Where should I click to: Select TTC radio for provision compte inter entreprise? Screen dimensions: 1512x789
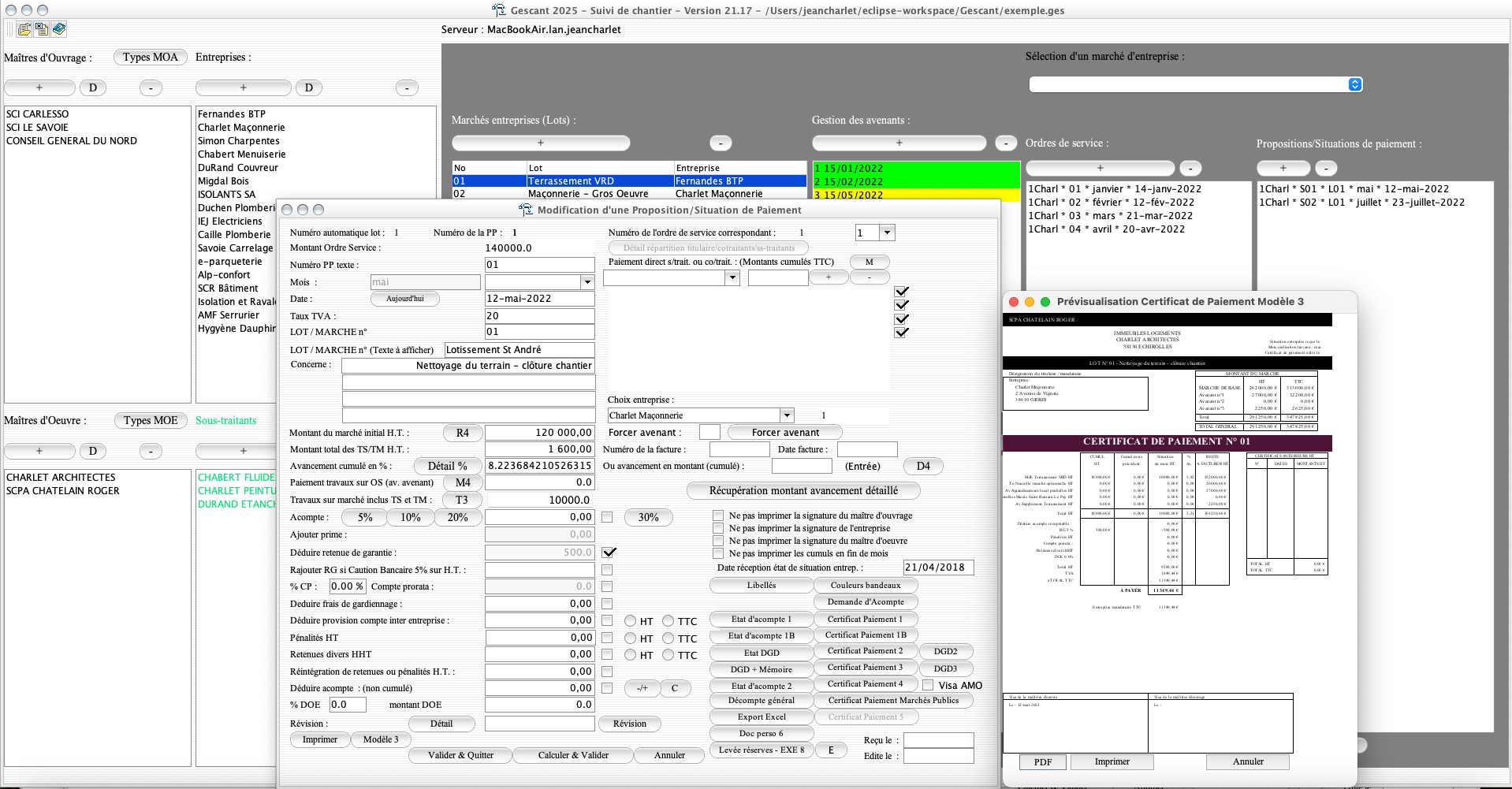point(668,621)
